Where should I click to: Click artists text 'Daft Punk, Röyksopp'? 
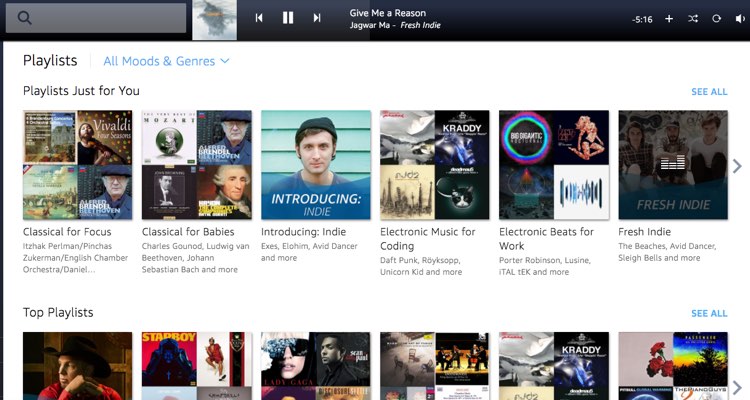click(420, 260)
